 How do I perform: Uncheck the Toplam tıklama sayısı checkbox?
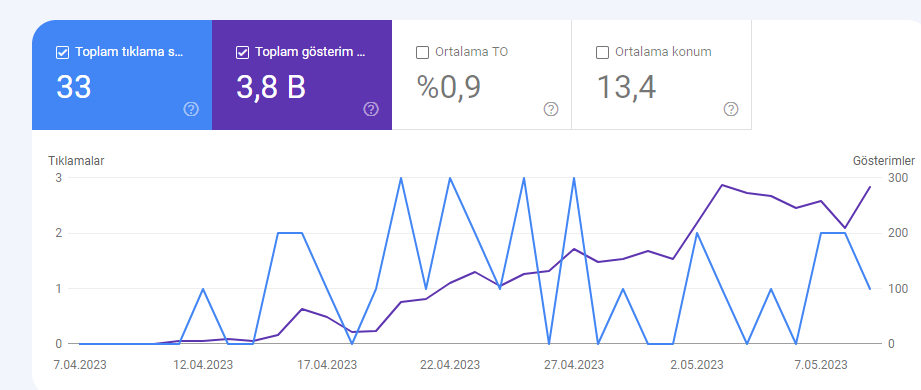[62, 53]
